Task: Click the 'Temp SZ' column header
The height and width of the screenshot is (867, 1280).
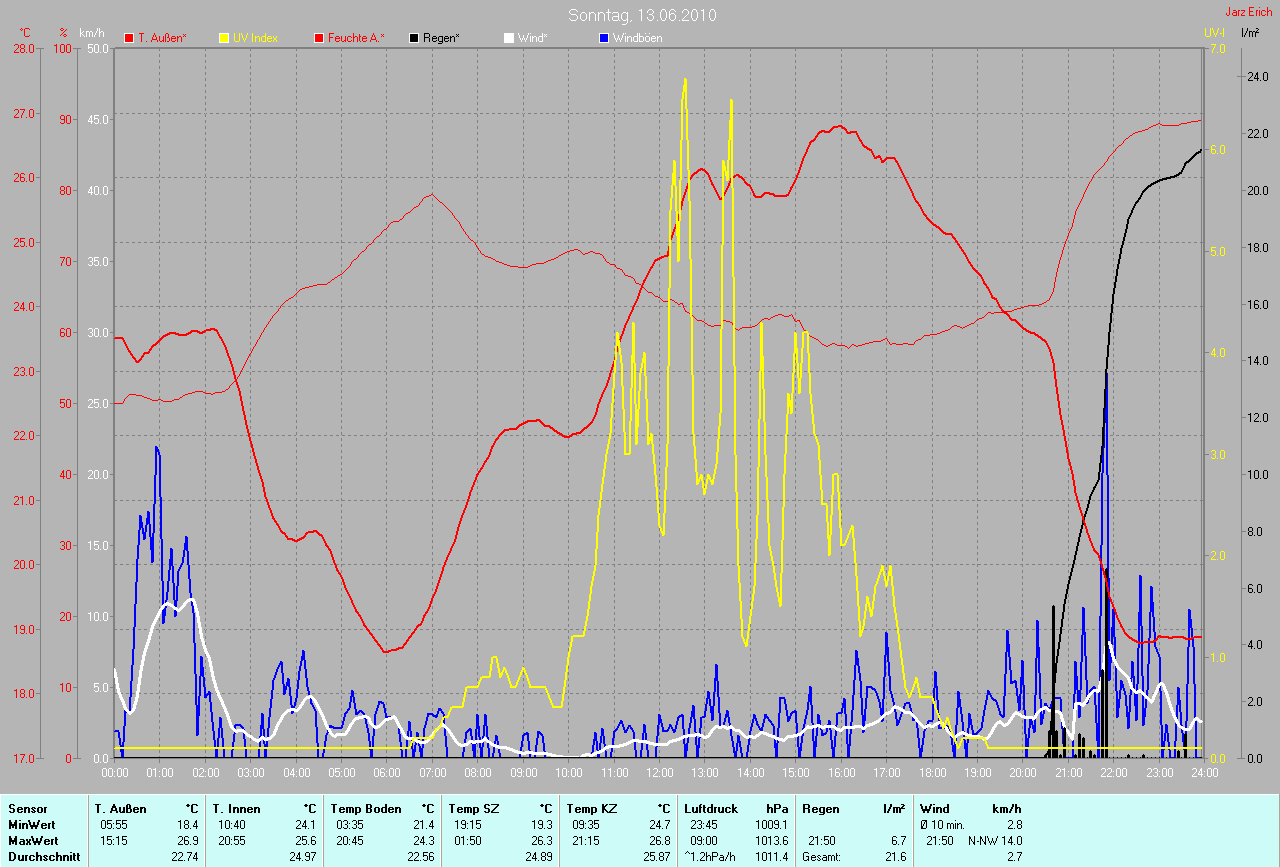Action: tap(474, 808)
